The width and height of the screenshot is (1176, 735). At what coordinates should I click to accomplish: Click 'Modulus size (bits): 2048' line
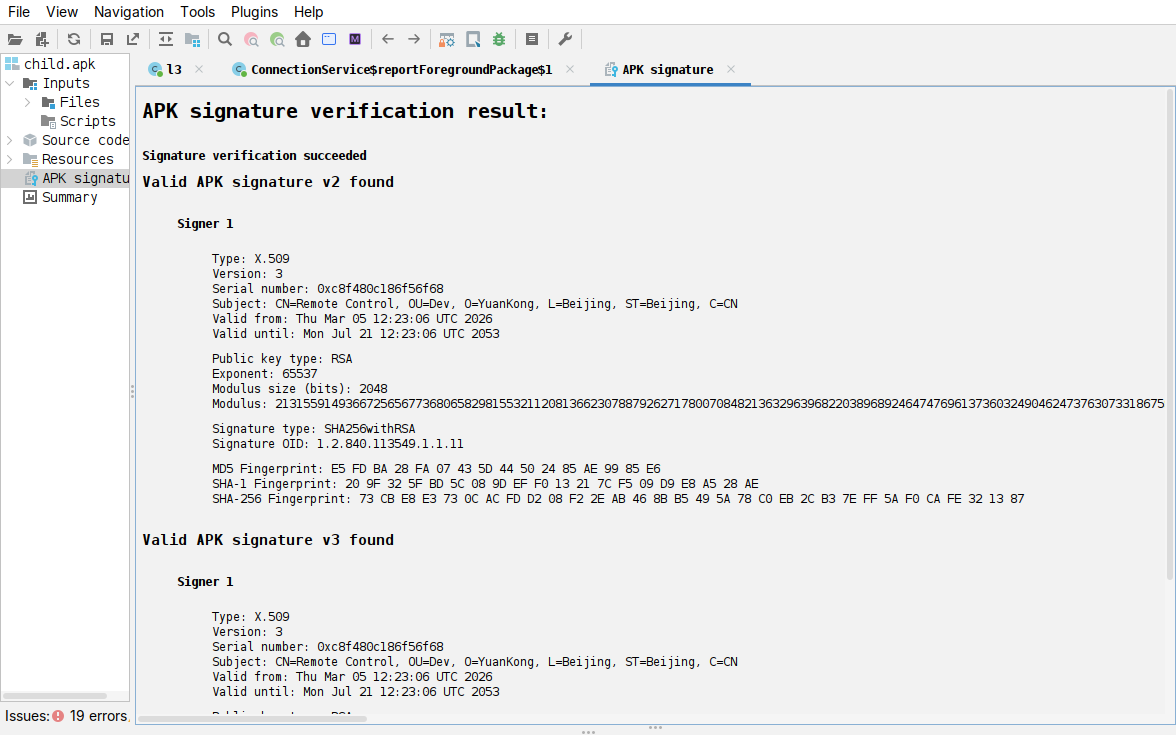click(x=300, y=388)
